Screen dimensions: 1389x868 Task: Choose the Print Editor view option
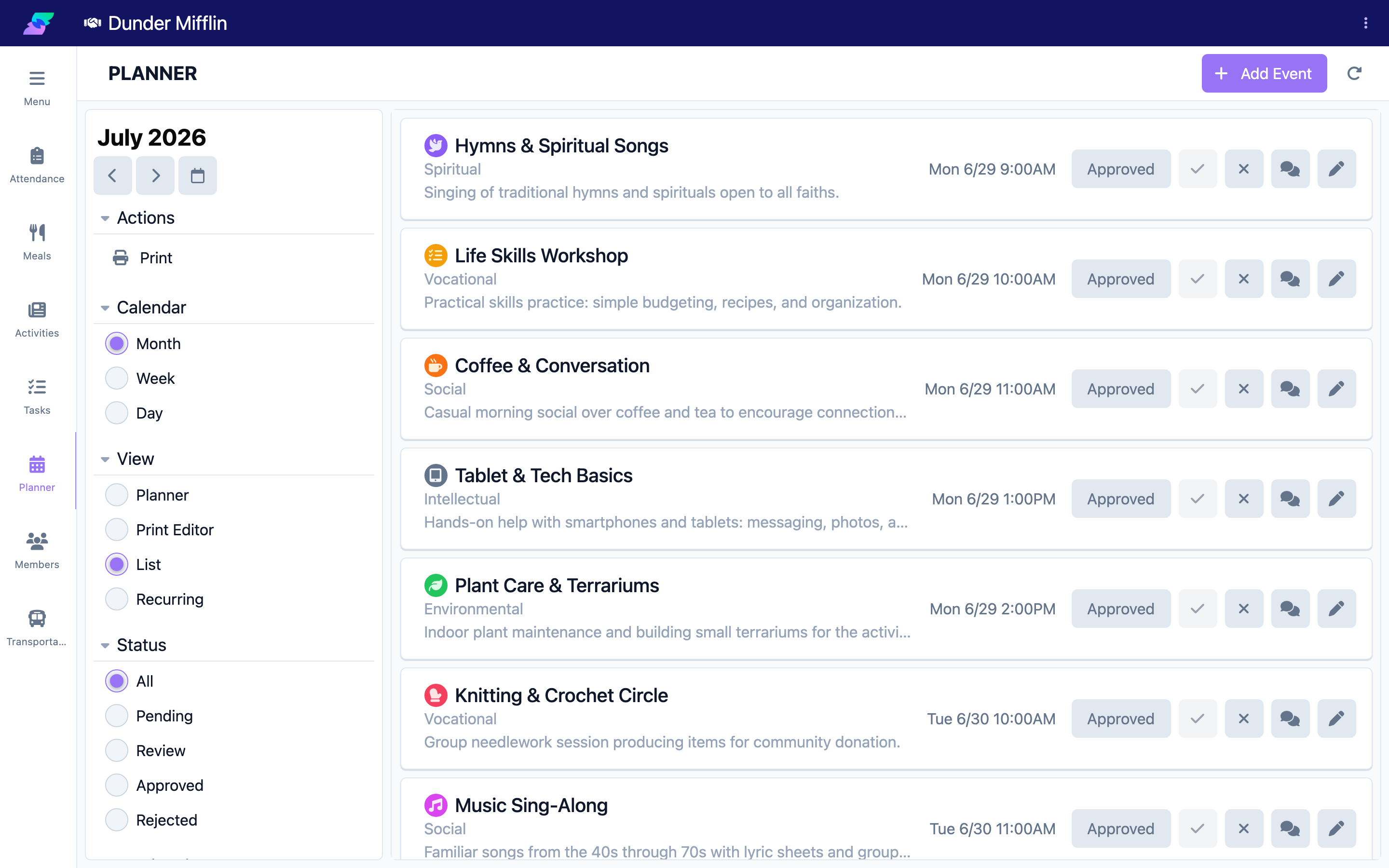click(x=117, y=530)
